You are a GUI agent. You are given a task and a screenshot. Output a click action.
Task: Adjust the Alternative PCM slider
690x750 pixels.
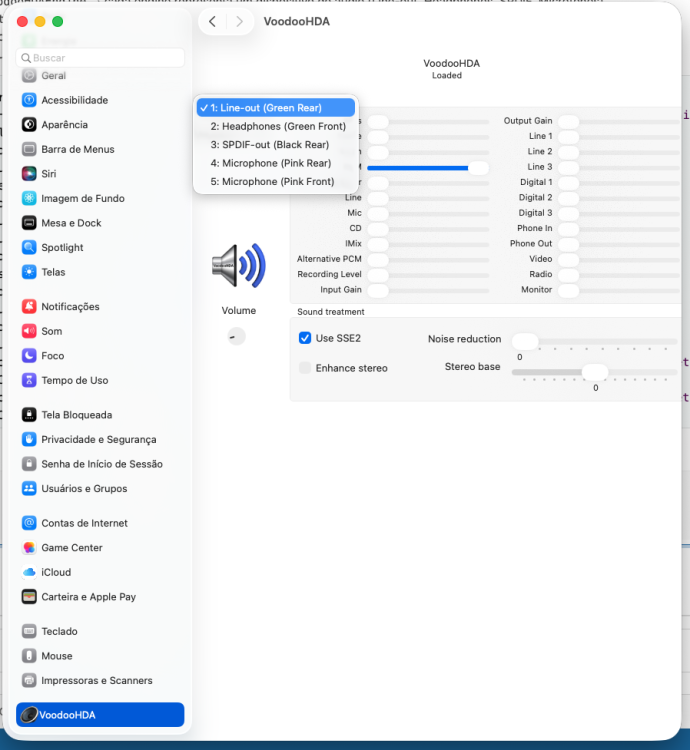coord(428,260)
